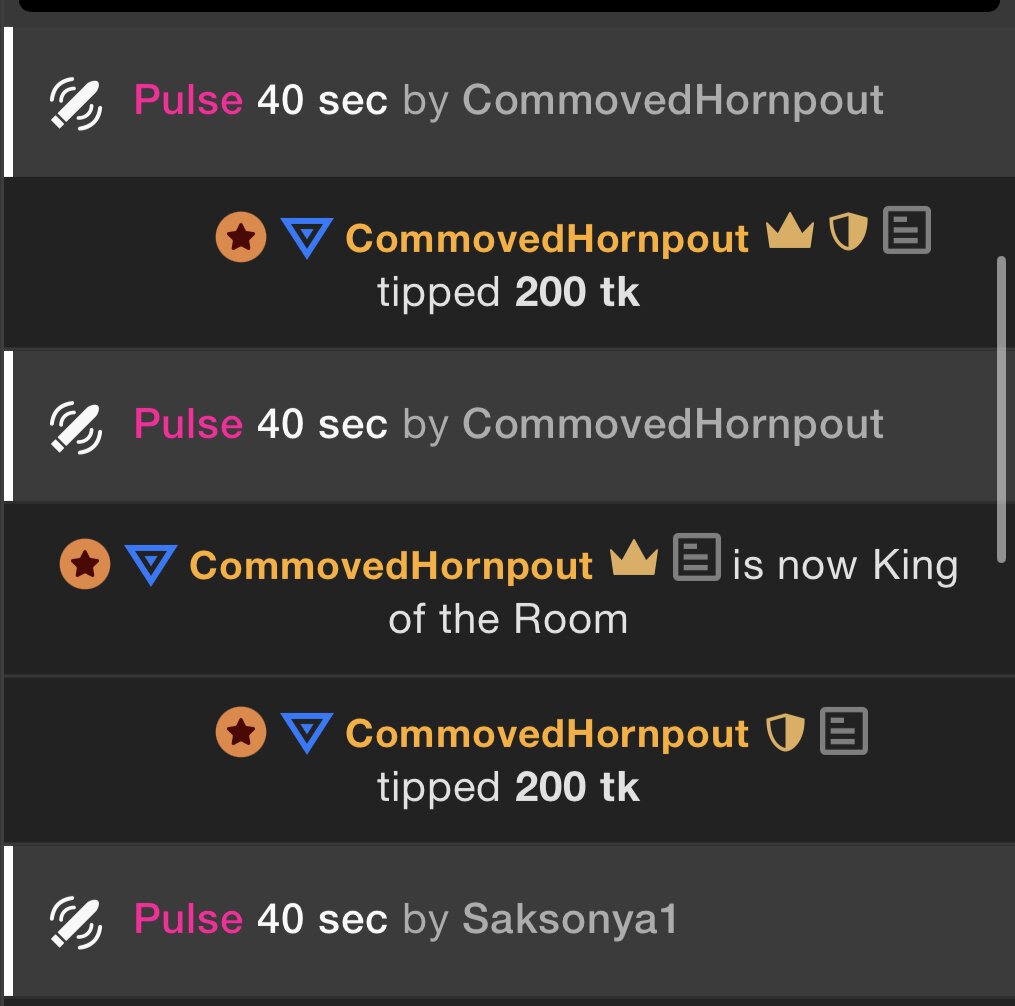Image resolution: width=1015 pixels, height=1006 pixels.
Task: Click the Pulse vibration icon beside Saksonya1
Action: pyautogui.click(x=75, y=921)
